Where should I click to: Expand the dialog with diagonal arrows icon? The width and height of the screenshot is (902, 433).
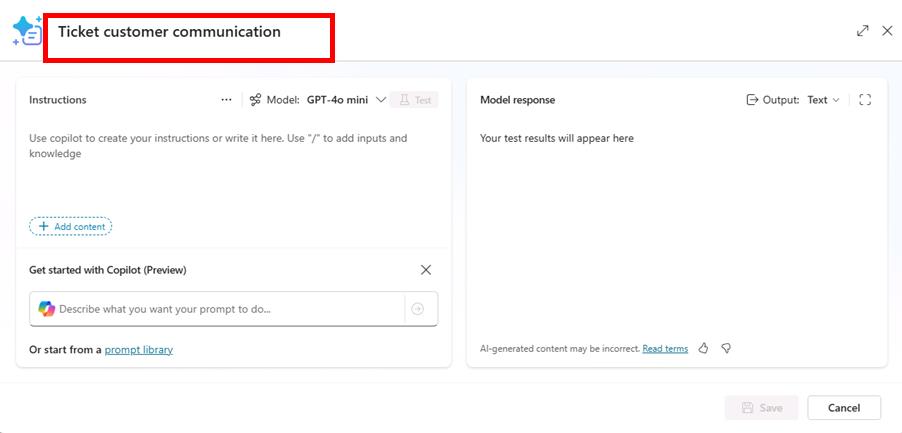click(x=862, y=31)
